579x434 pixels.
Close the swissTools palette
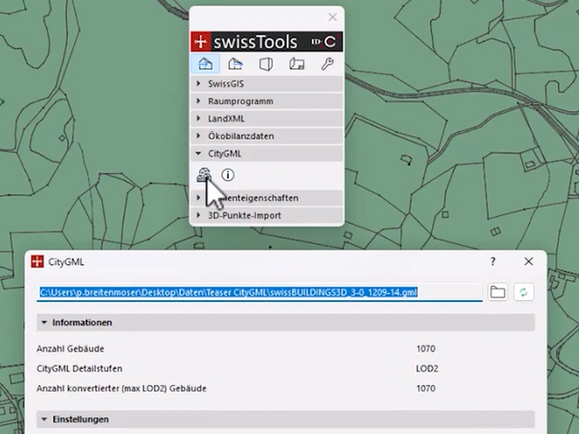(333, 17)
